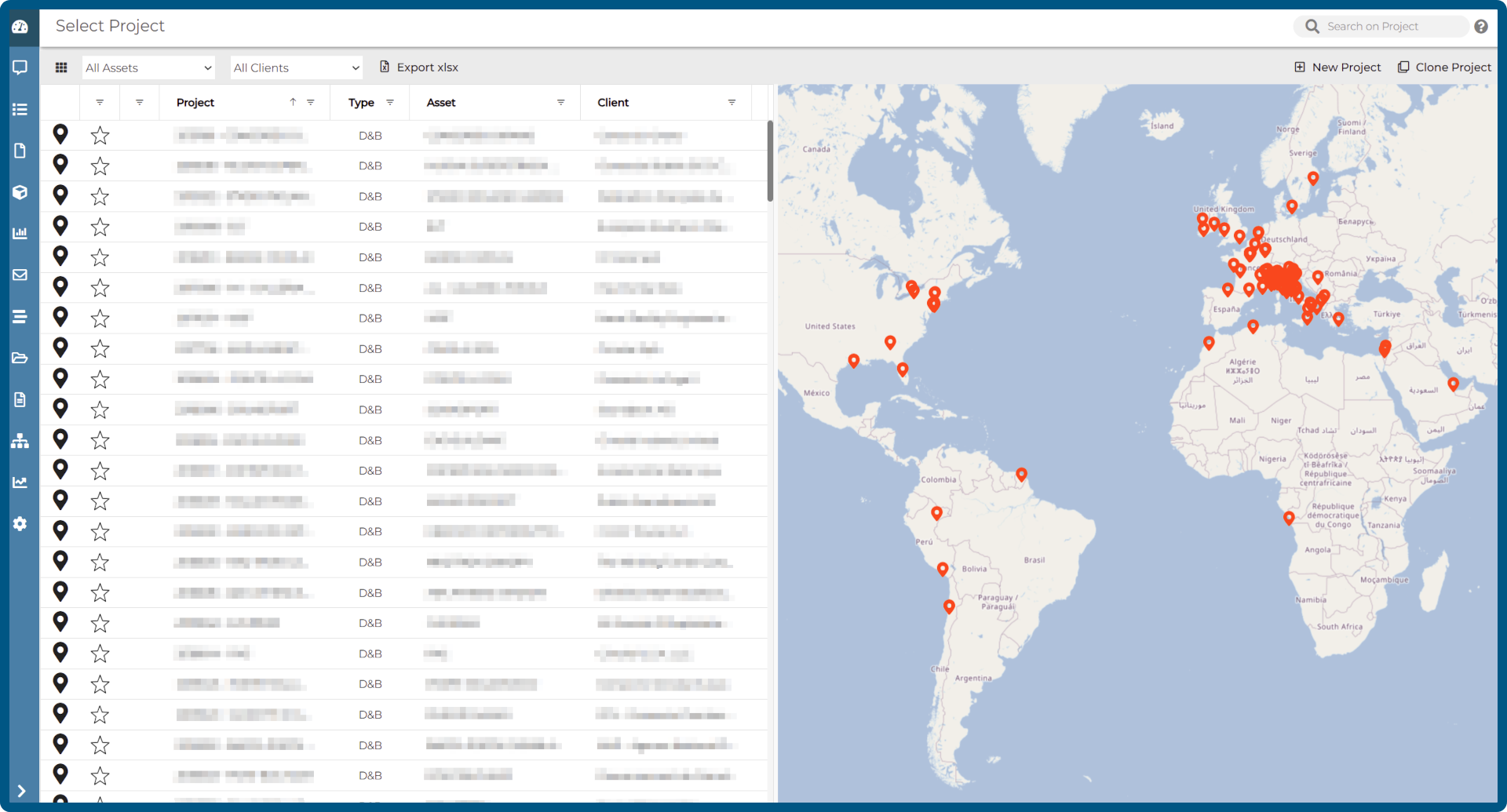Open the dashboard speedometer icon
Screen dimensions: 1507x812
(20, 26)
